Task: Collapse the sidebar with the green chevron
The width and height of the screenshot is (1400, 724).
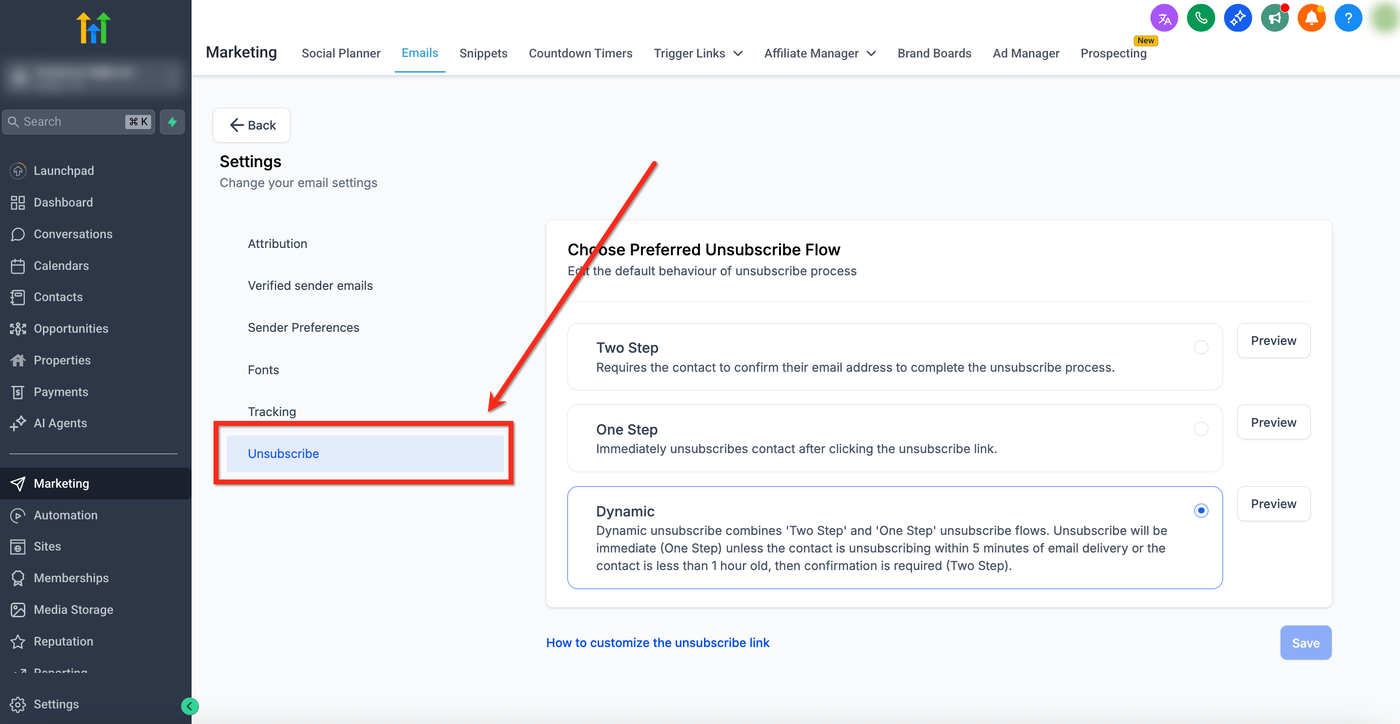Action: pos(190,706)
